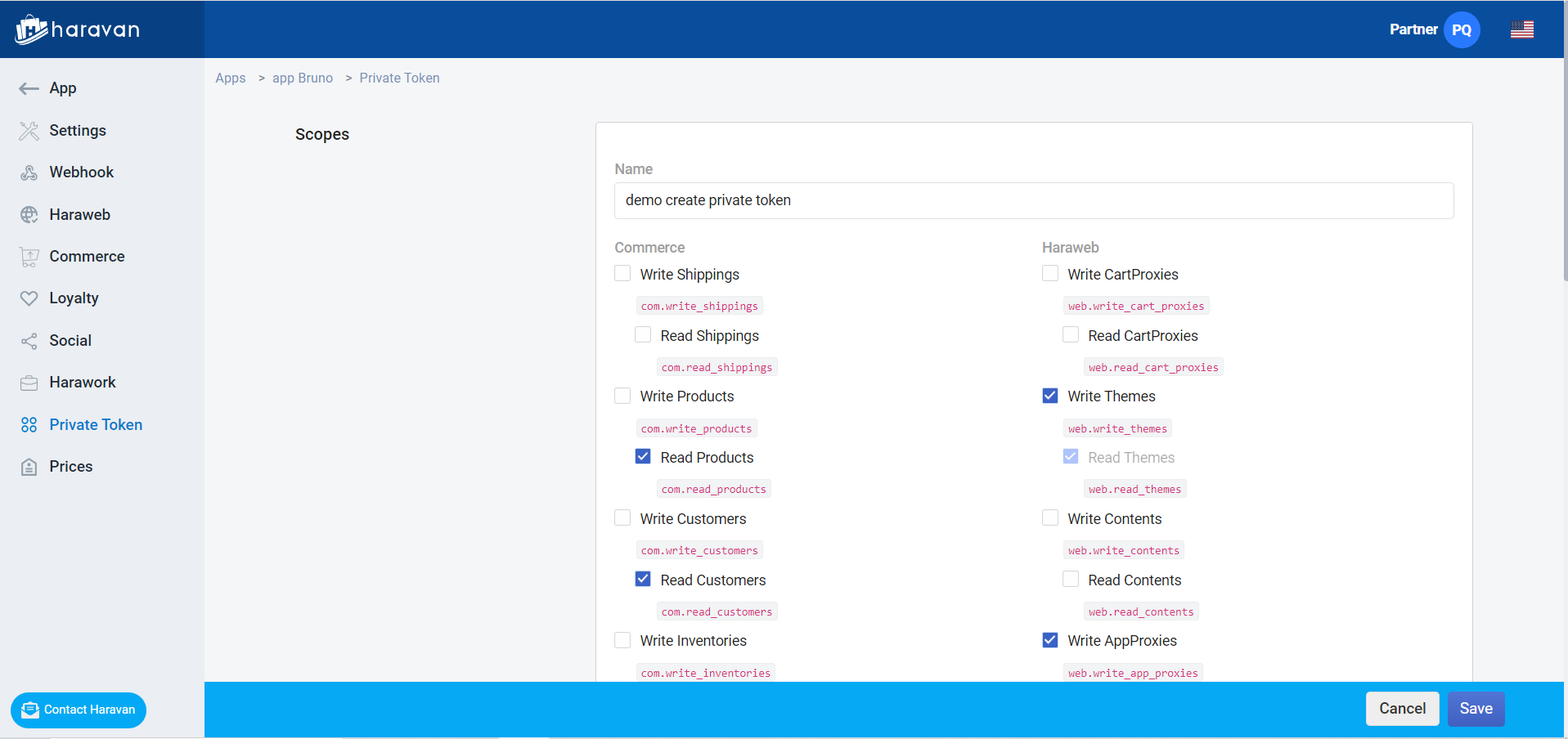Click the Webhook icon in sidebar
The image size is (1568, 739).
(x=29, y=172)
